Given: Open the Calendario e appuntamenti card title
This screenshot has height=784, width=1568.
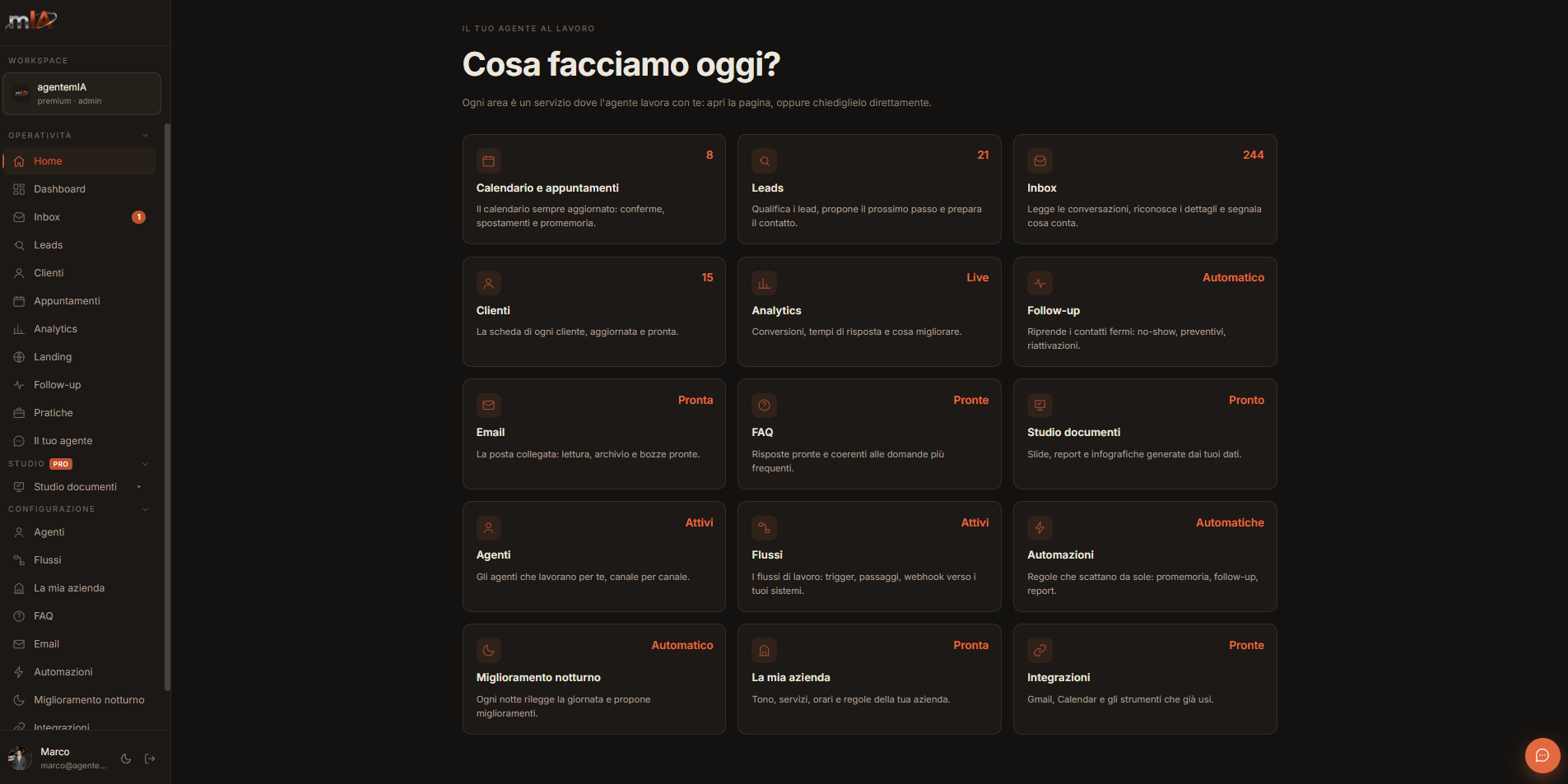Looking at the screenshot, I should (x=547, y=188).
